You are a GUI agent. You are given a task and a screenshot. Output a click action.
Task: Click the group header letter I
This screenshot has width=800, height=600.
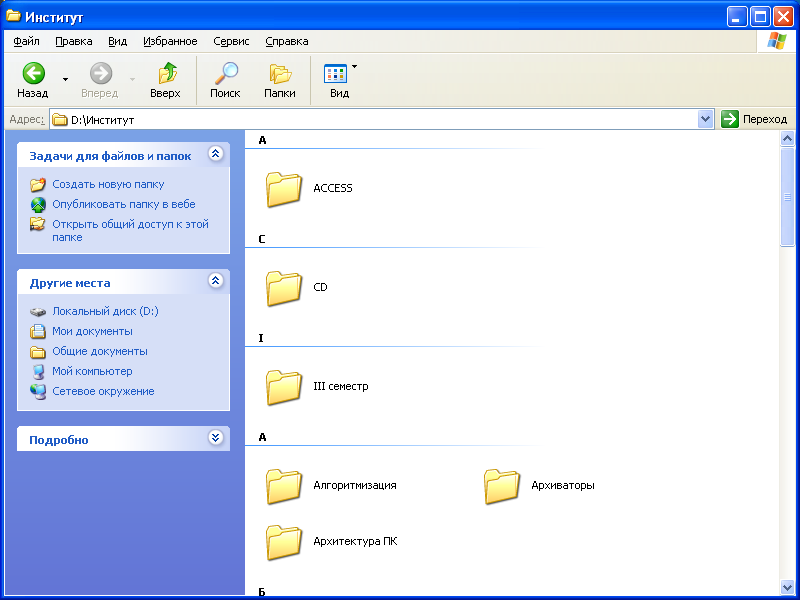261,338
